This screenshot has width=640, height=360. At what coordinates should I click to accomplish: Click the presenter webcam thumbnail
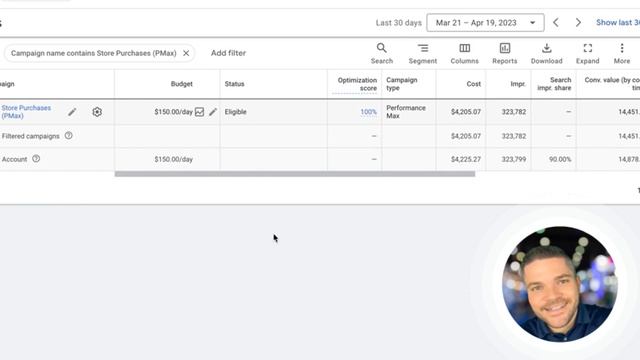pyautogui.click(x=560, y=284)
